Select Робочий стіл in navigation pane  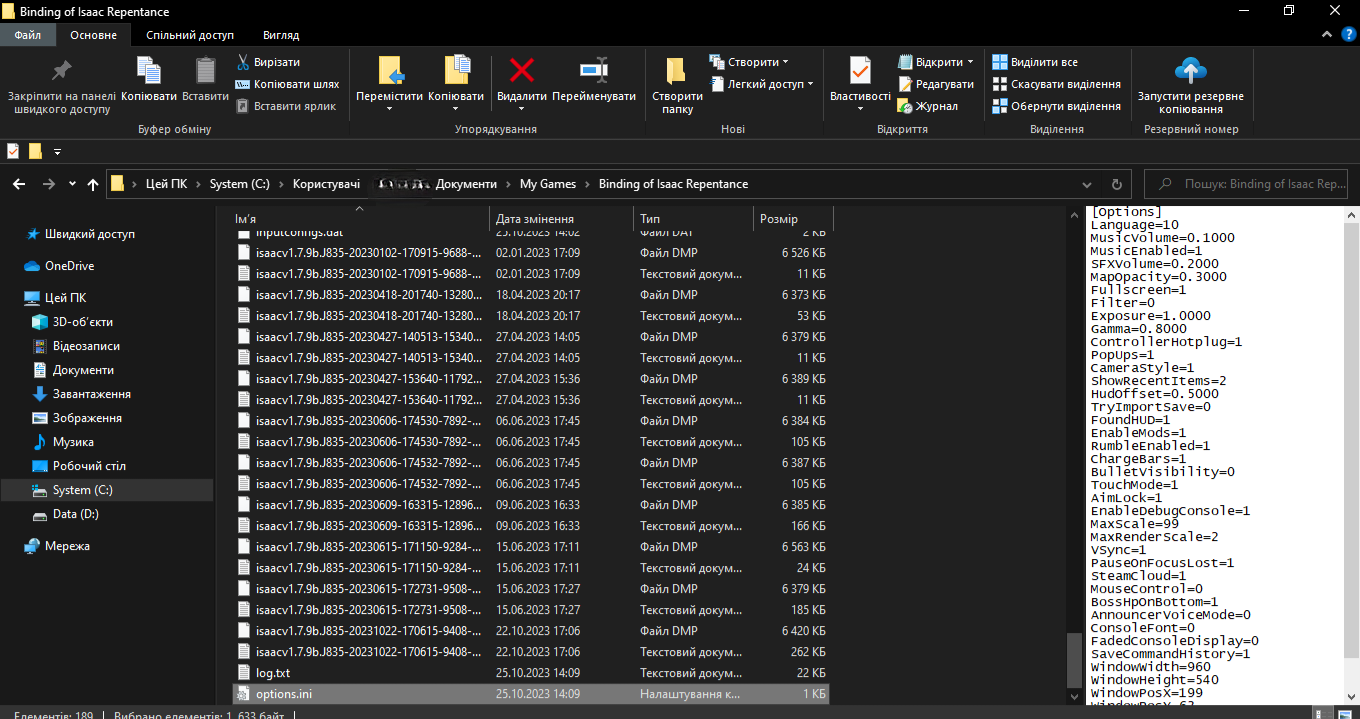coord(89,466)
